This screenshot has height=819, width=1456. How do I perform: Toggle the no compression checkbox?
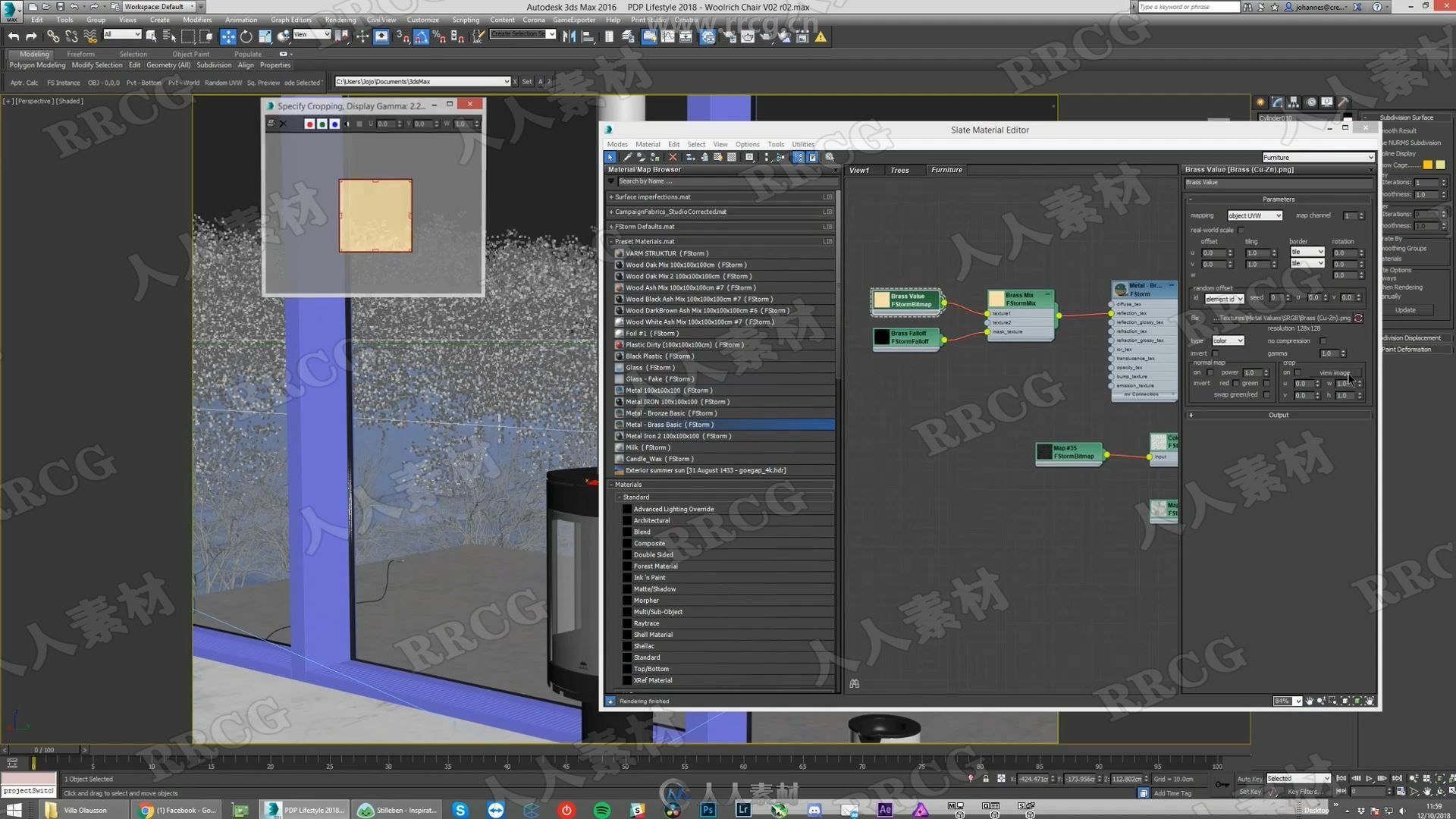(x=1323, y=340)
